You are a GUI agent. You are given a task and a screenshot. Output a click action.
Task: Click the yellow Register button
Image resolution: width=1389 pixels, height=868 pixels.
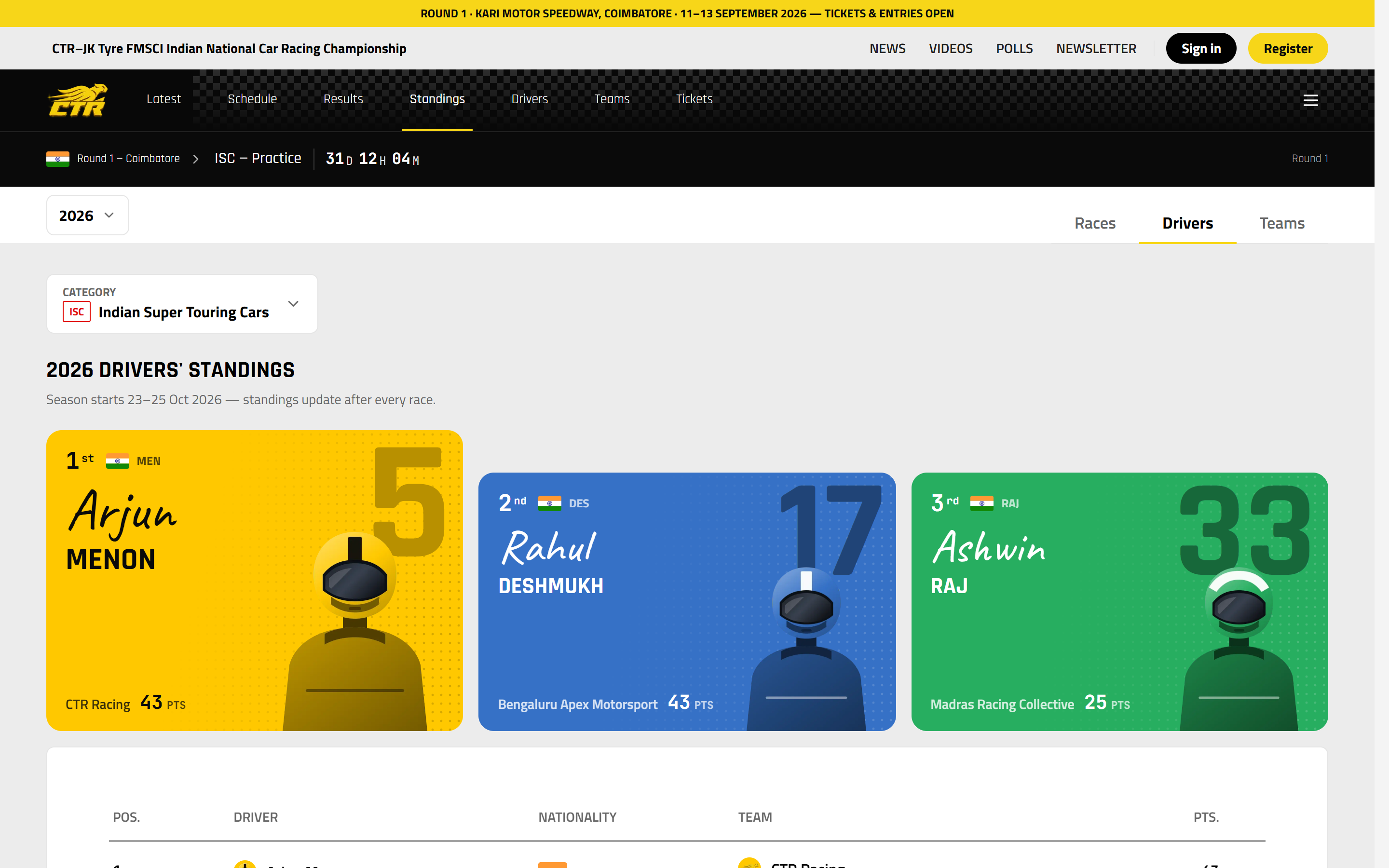pyautogui.click(x=1287, y=48)
